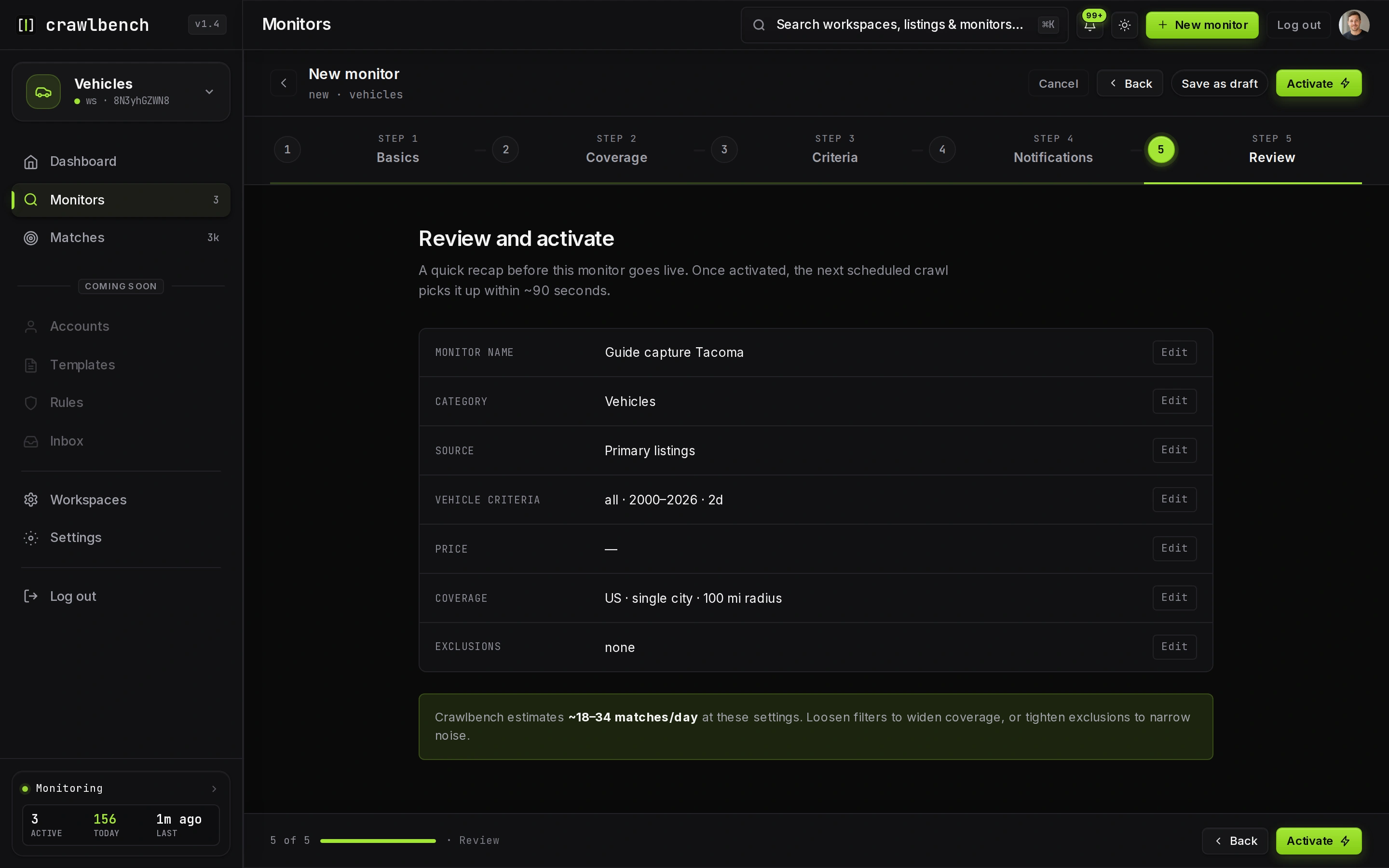Screen dimensions: 1389x868
Task: Open Matches in sidebar
Action: (121, 238)
